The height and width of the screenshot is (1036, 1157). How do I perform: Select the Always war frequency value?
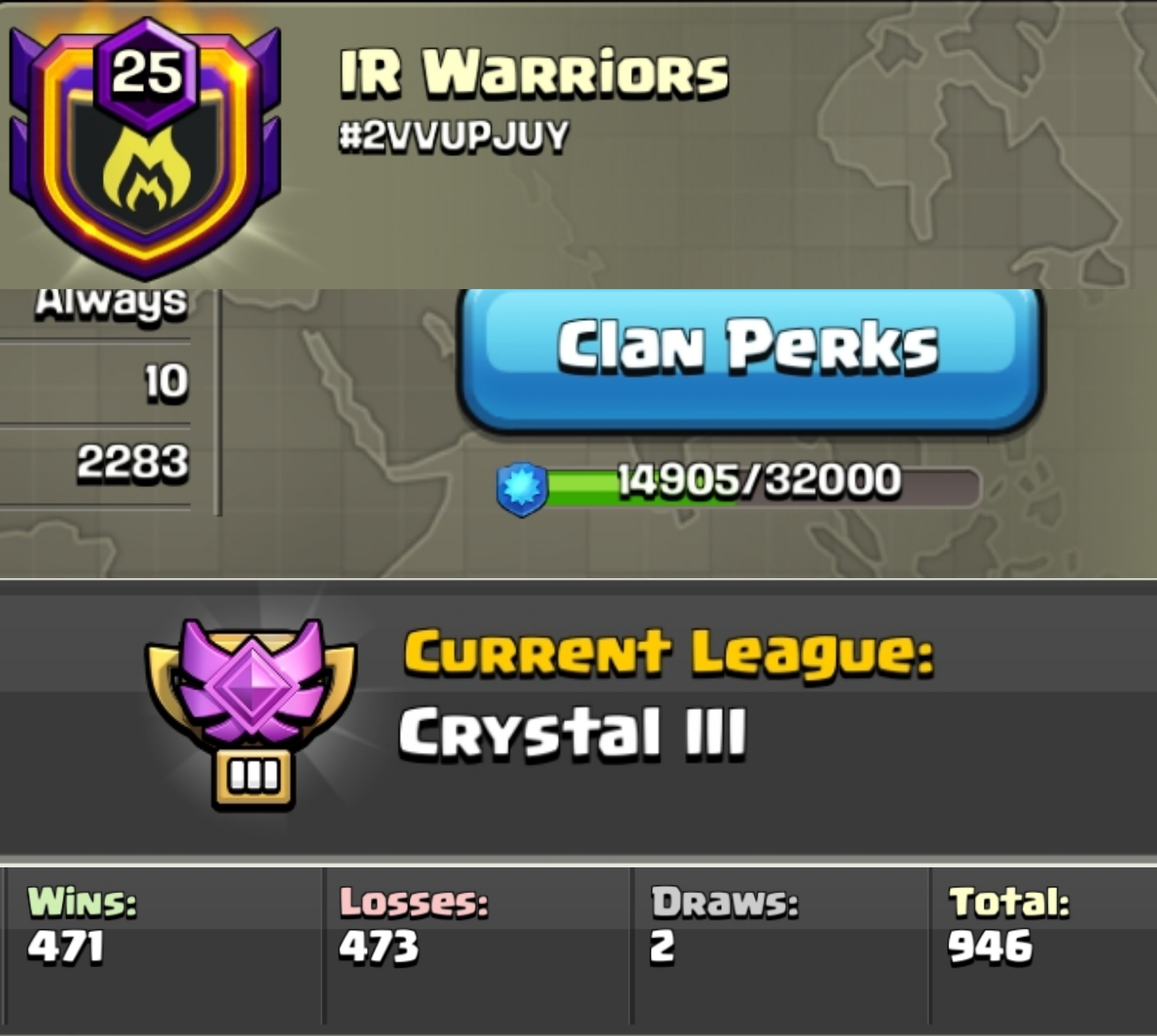(x=111, y=300)
